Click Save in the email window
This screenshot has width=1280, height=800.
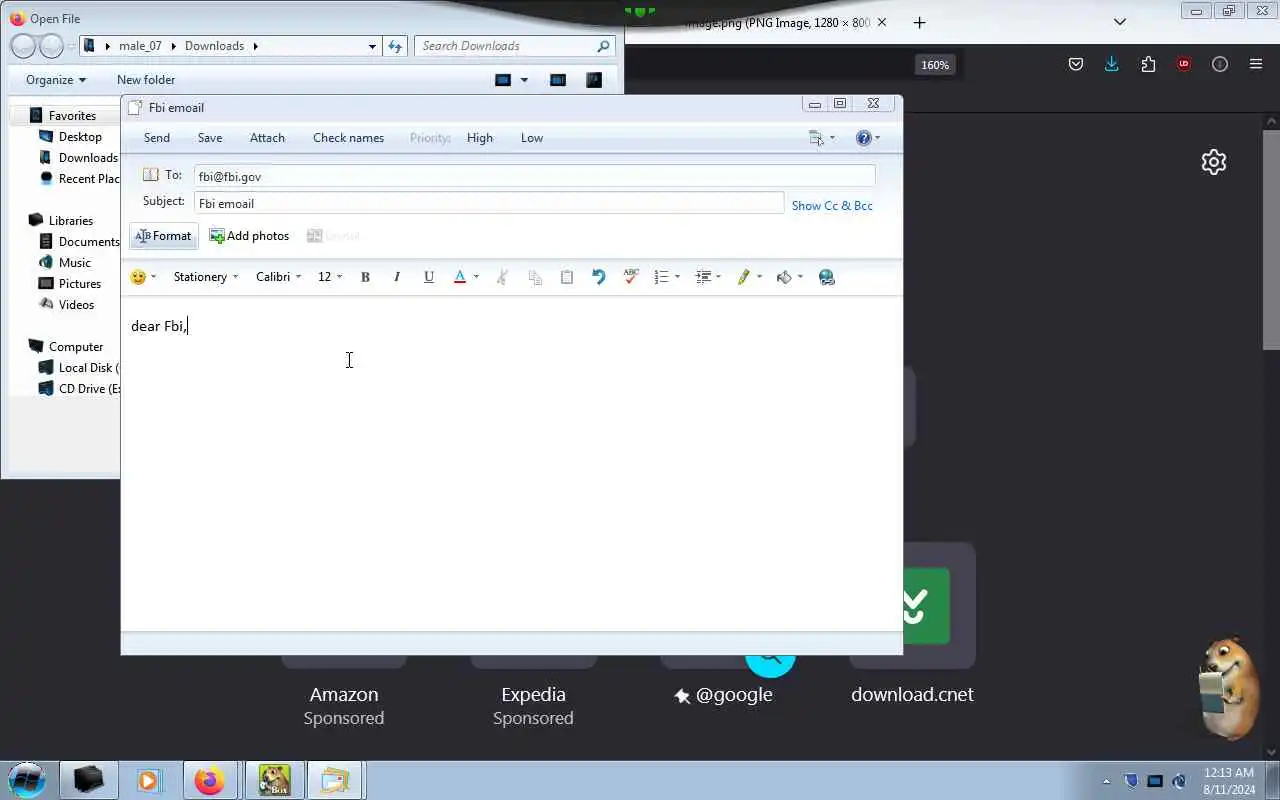click(x=210, y=138)
